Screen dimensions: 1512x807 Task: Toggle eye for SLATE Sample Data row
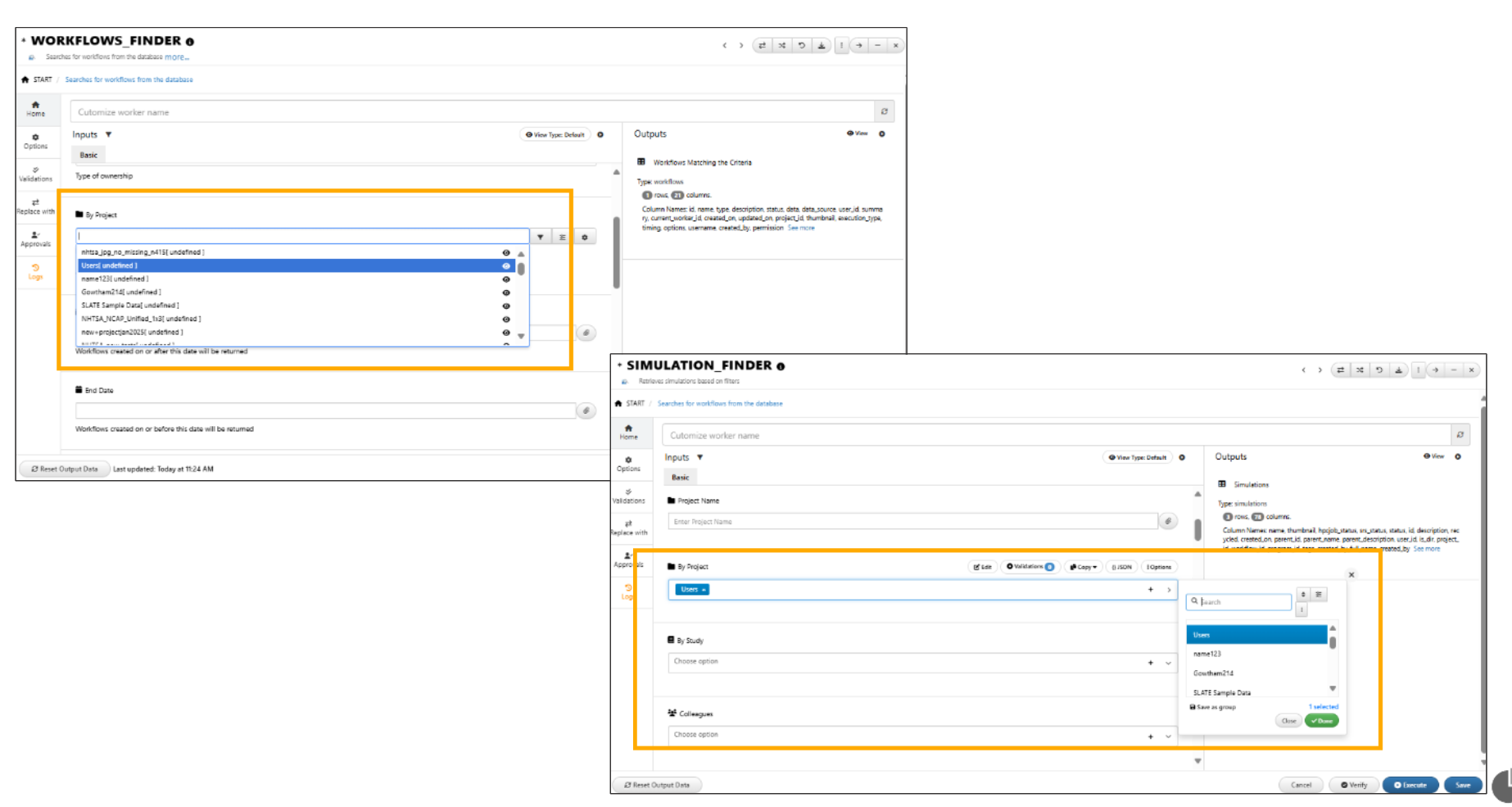(x=506, y=306)
